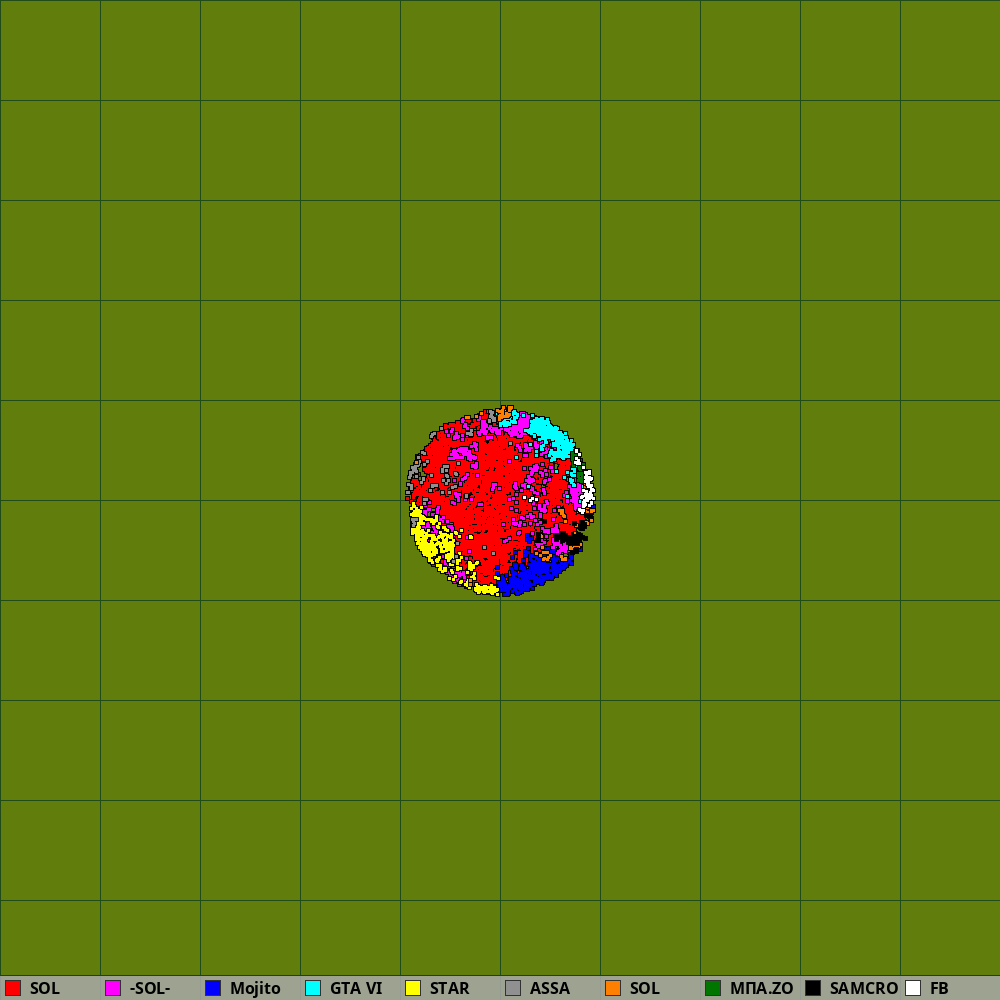Click the yellow STAR legend swatch
Viewport: 1000px width, 1000px height.
coord(413,988)
